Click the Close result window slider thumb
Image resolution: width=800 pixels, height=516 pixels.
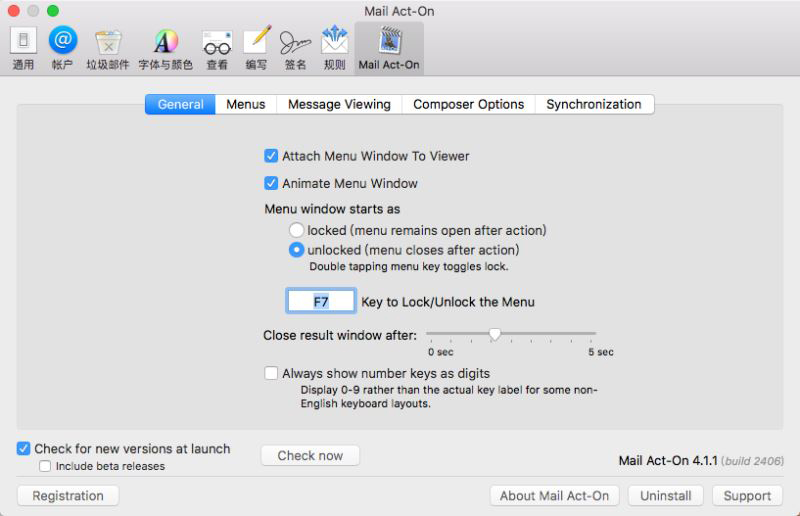point(494,334)
